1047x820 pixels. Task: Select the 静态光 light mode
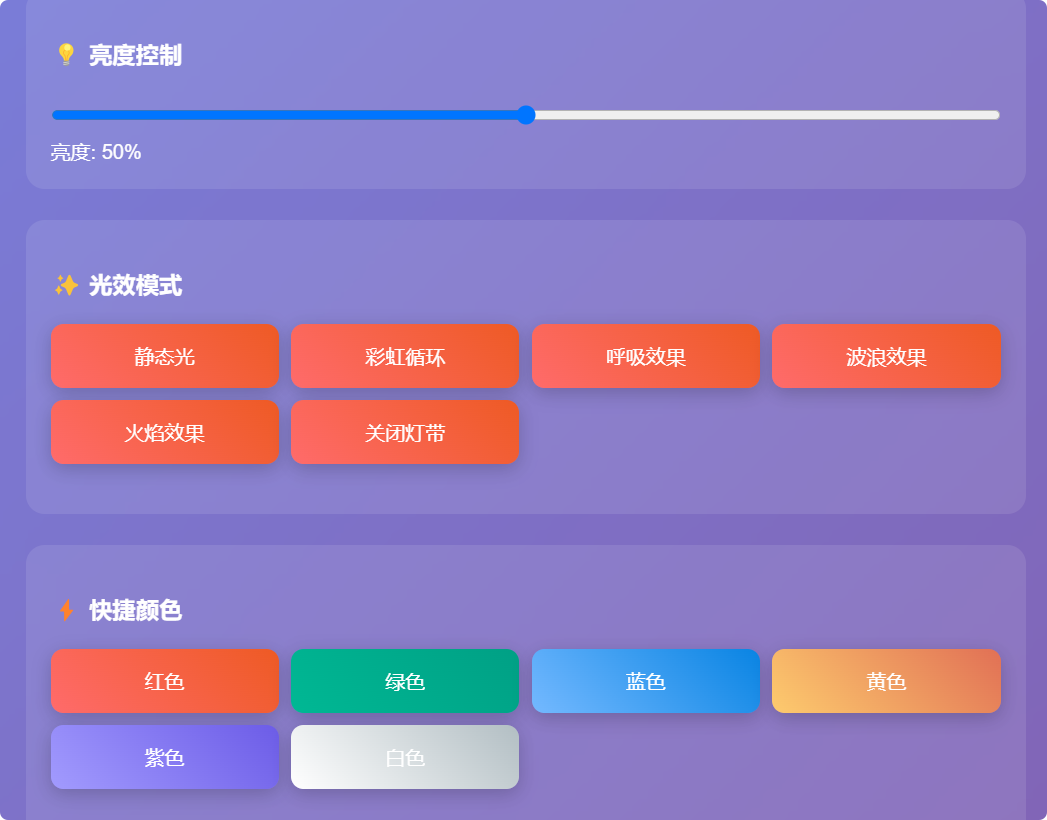click(x=165, y=356)
